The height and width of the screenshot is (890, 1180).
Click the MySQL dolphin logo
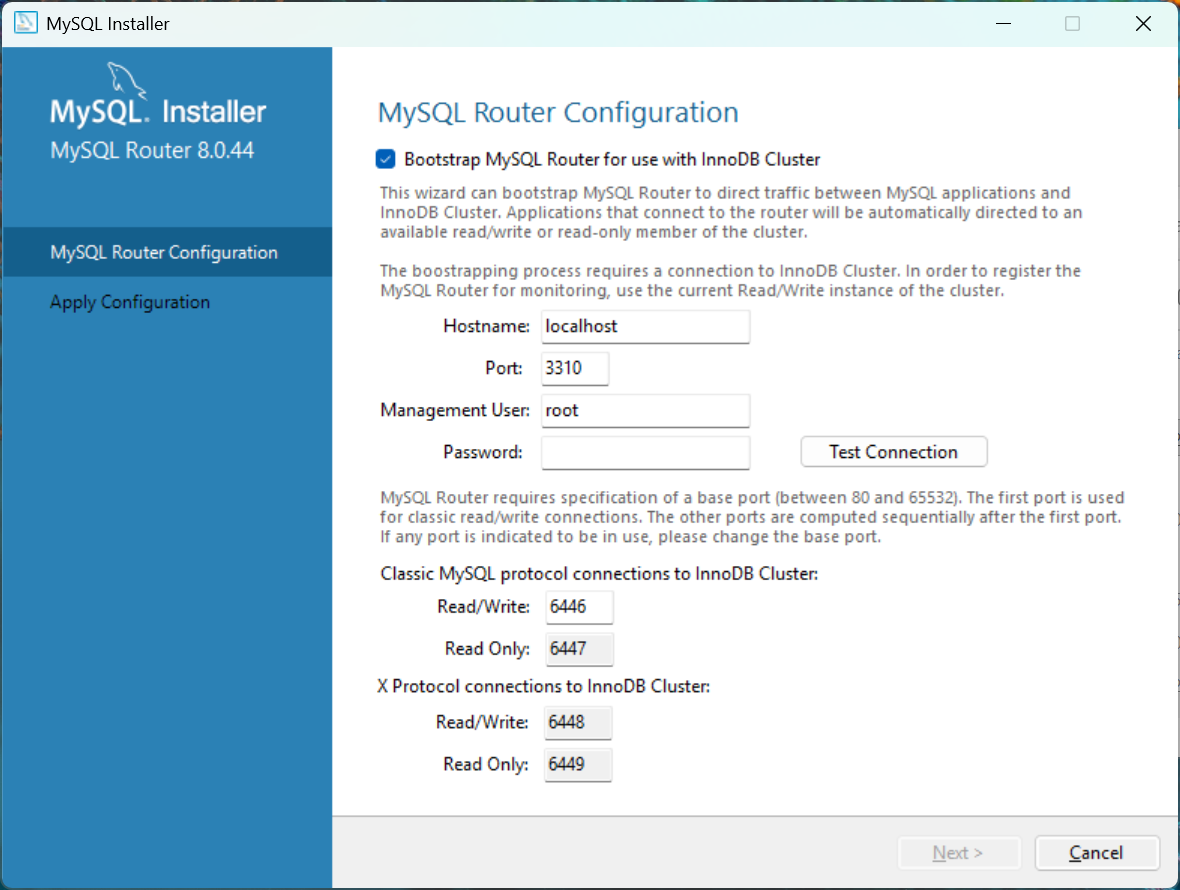click(126, 80)
